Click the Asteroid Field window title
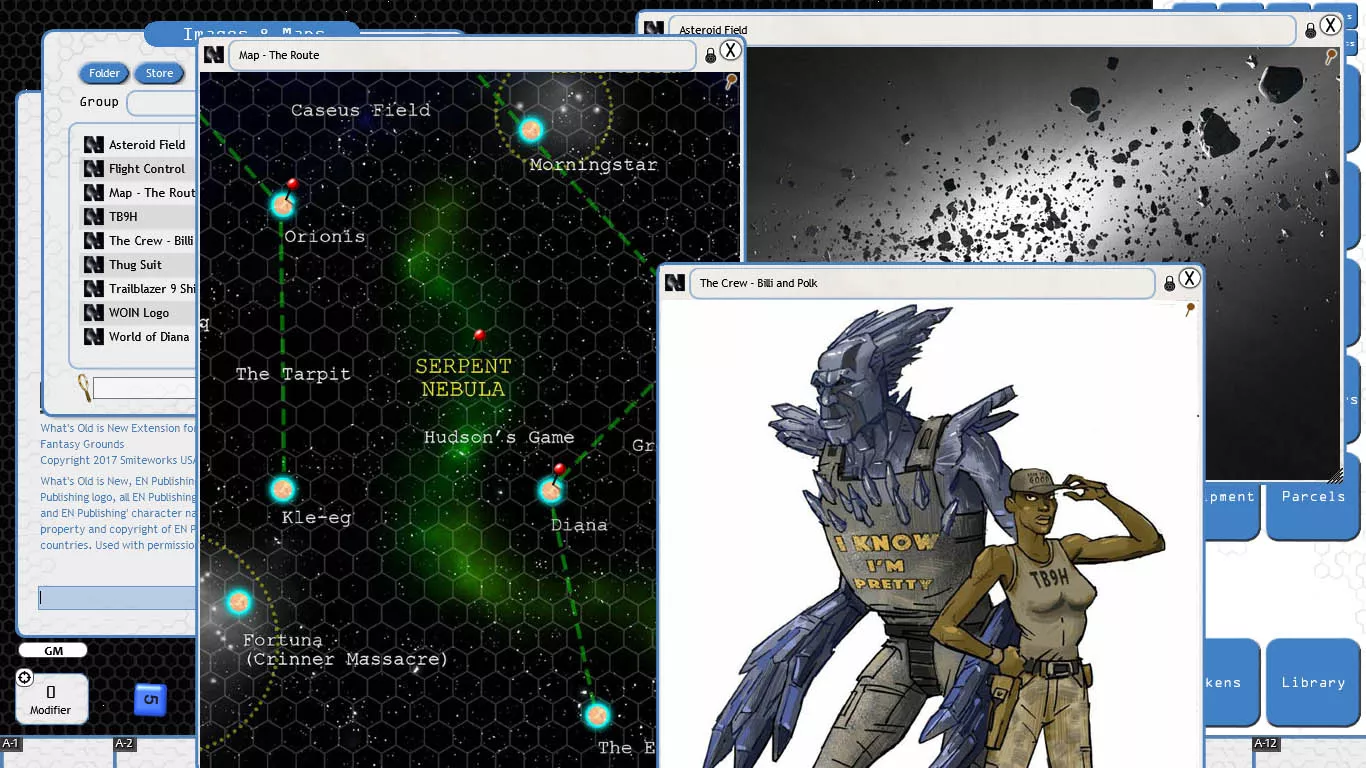 713,31
